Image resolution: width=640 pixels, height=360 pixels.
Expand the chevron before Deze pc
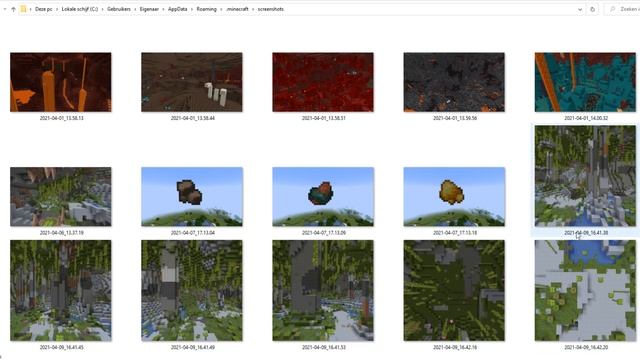pos(30,9)
